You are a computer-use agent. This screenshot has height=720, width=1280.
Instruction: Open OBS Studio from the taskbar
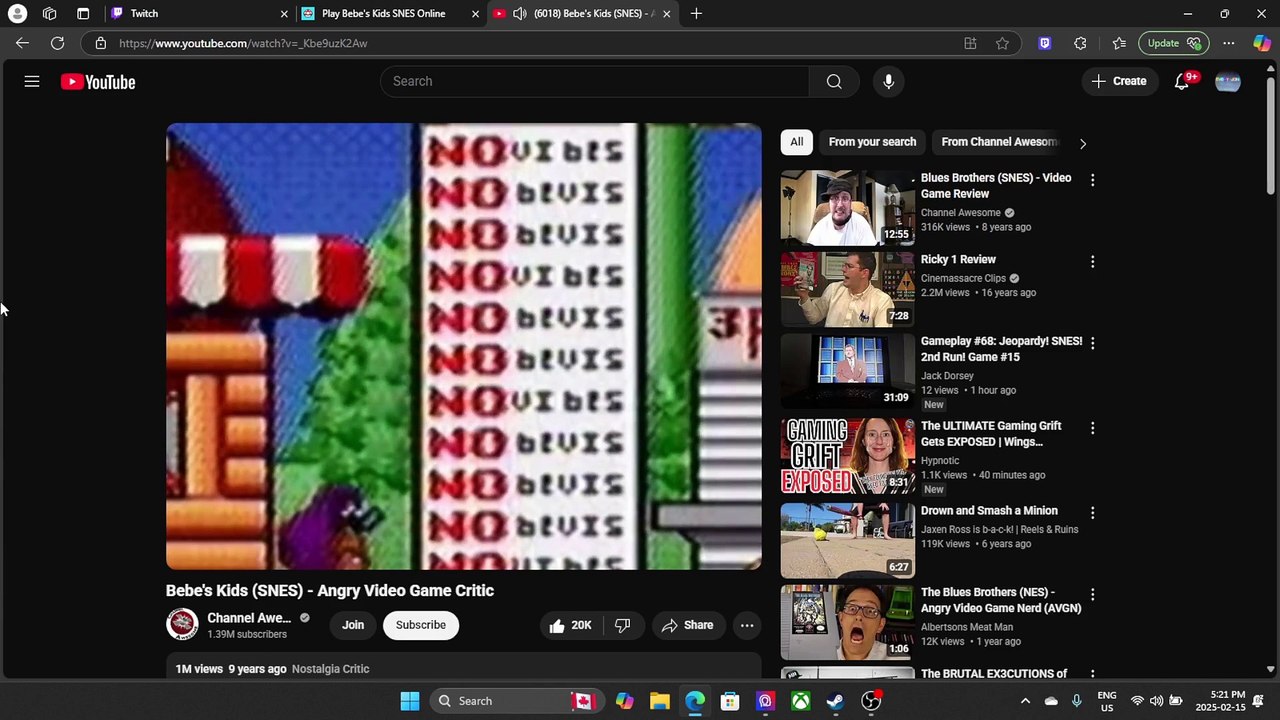pyautogui.click(x=871, y=701)
